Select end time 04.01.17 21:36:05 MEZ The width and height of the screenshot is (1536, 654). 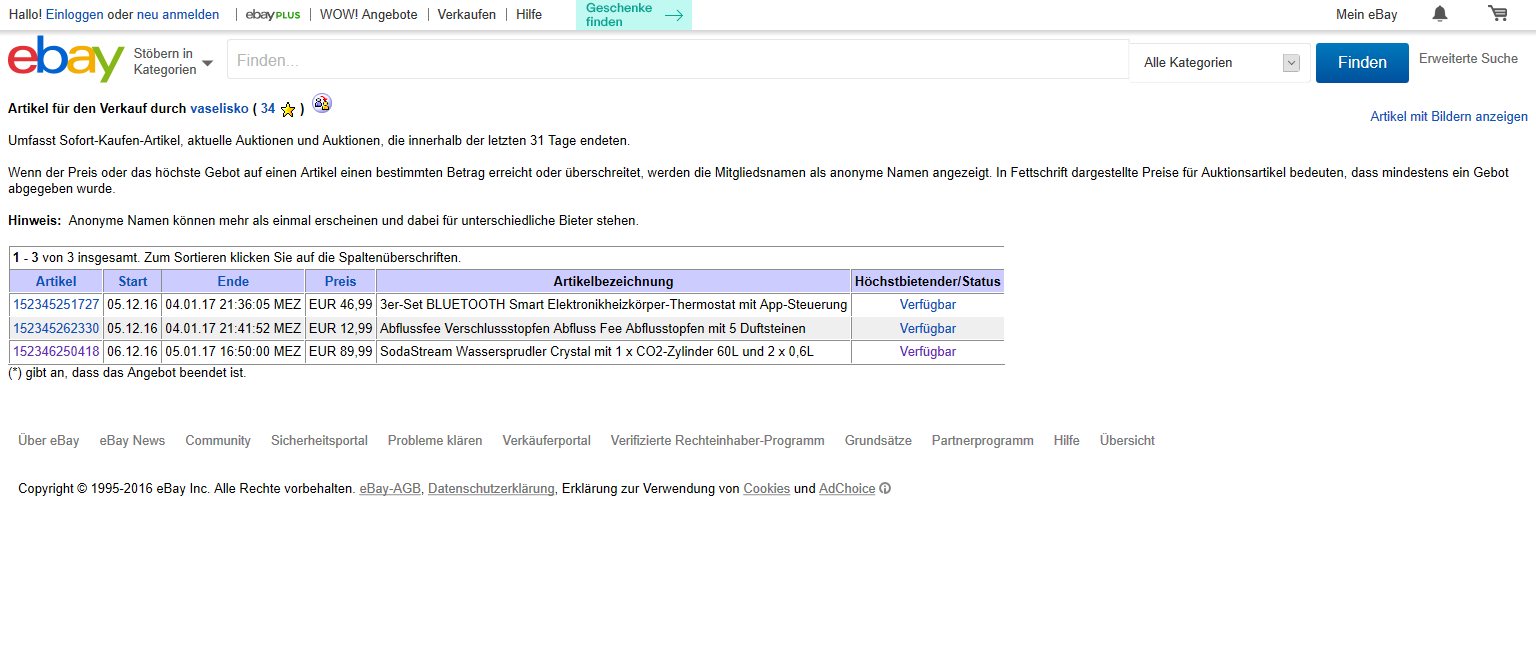coord(233,304)
